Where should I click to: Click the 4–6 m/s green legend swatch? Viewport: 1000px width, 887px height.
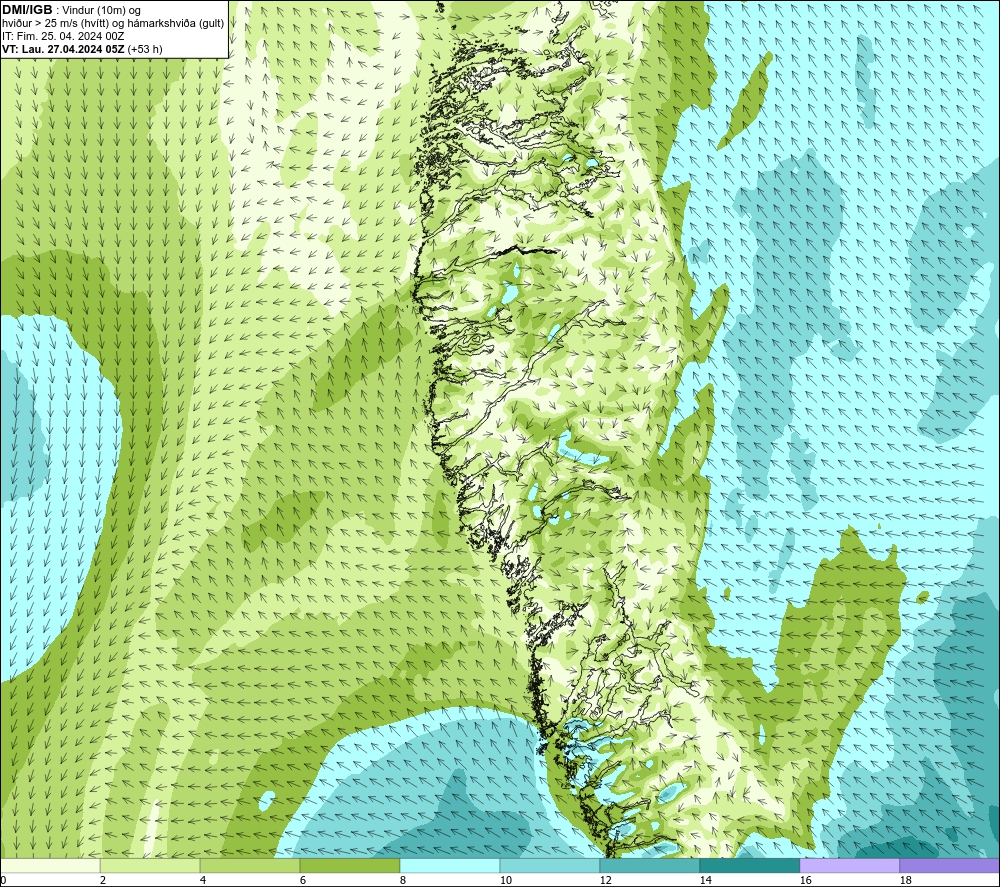[x=250, y=865]
